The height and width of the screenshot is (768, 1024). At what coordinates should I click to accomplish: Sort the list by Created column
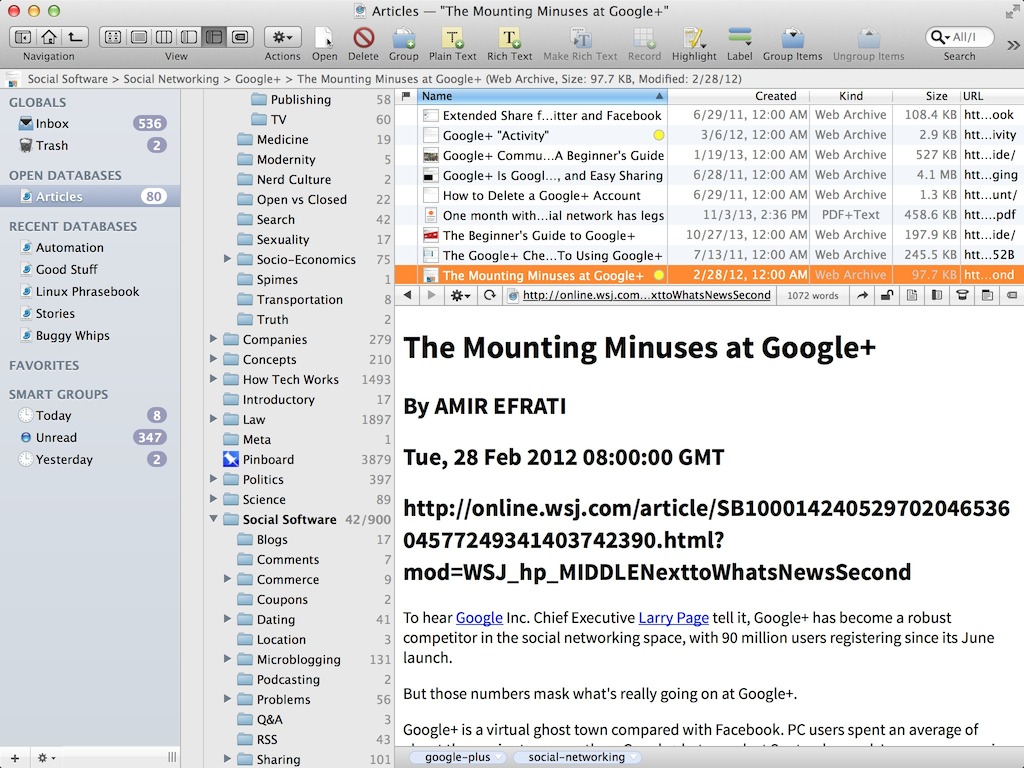pyautogui.click(x=775, y=97)
